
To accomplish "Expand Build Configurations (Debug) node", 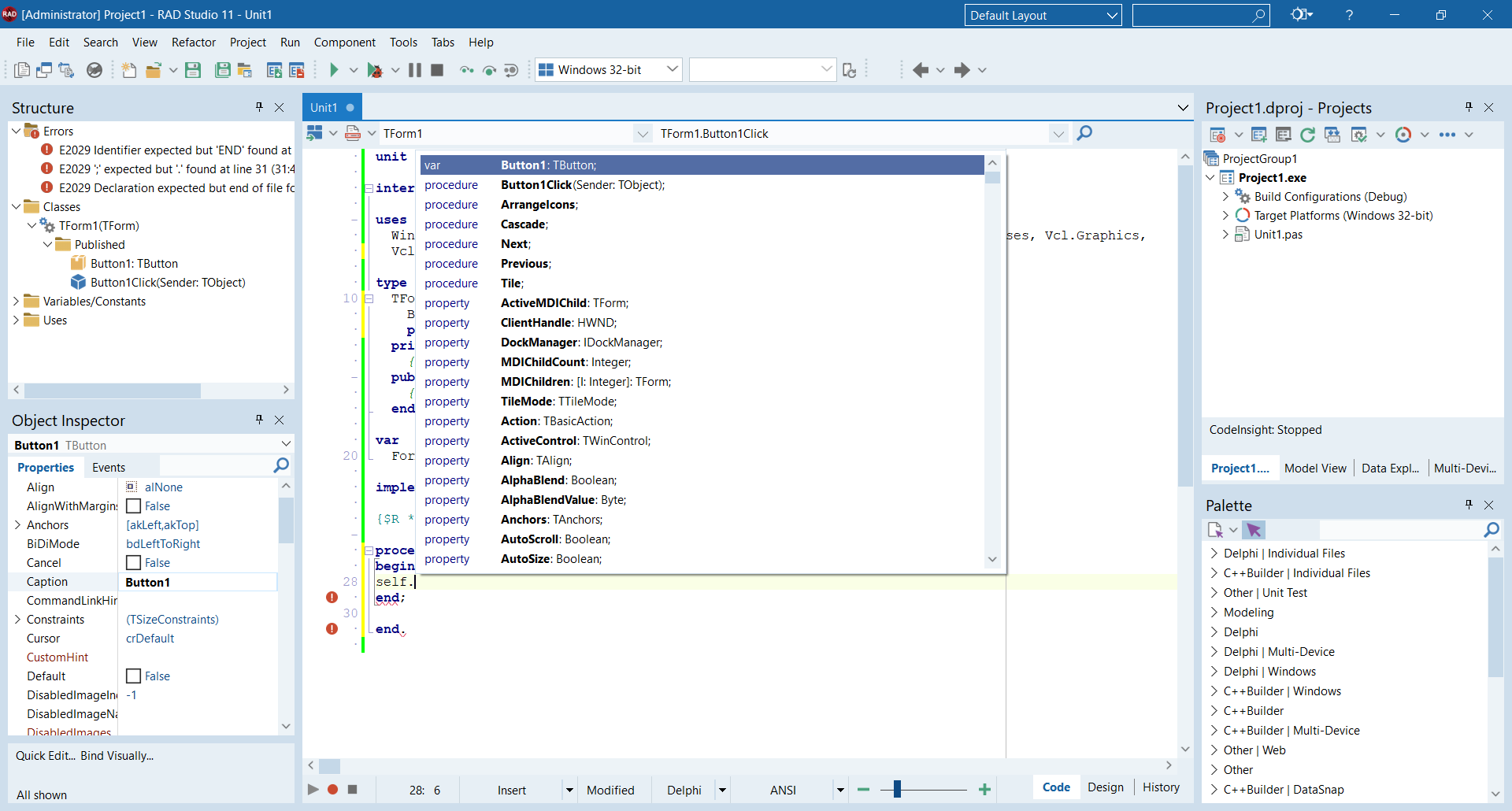I will [x=1225, y=197].
